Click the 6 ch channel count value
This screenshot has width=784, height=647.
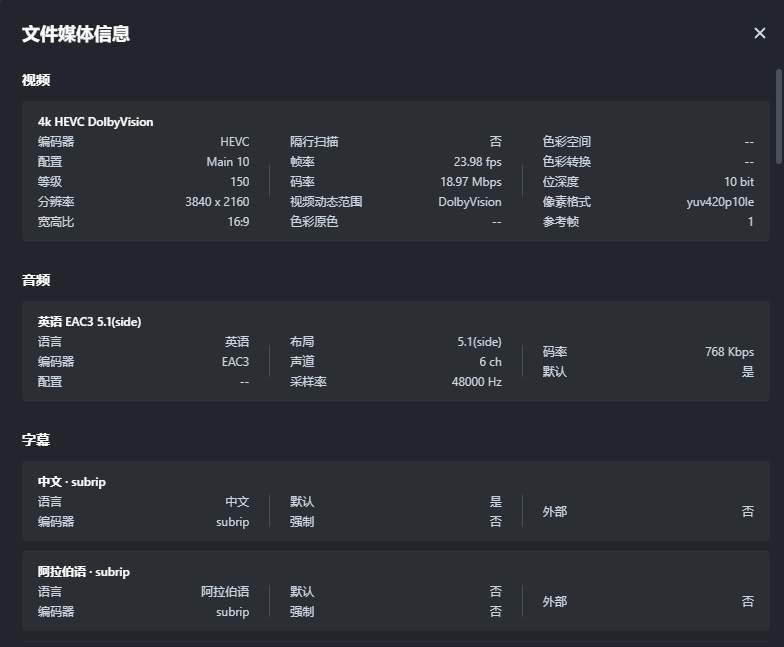pos(490,362)
